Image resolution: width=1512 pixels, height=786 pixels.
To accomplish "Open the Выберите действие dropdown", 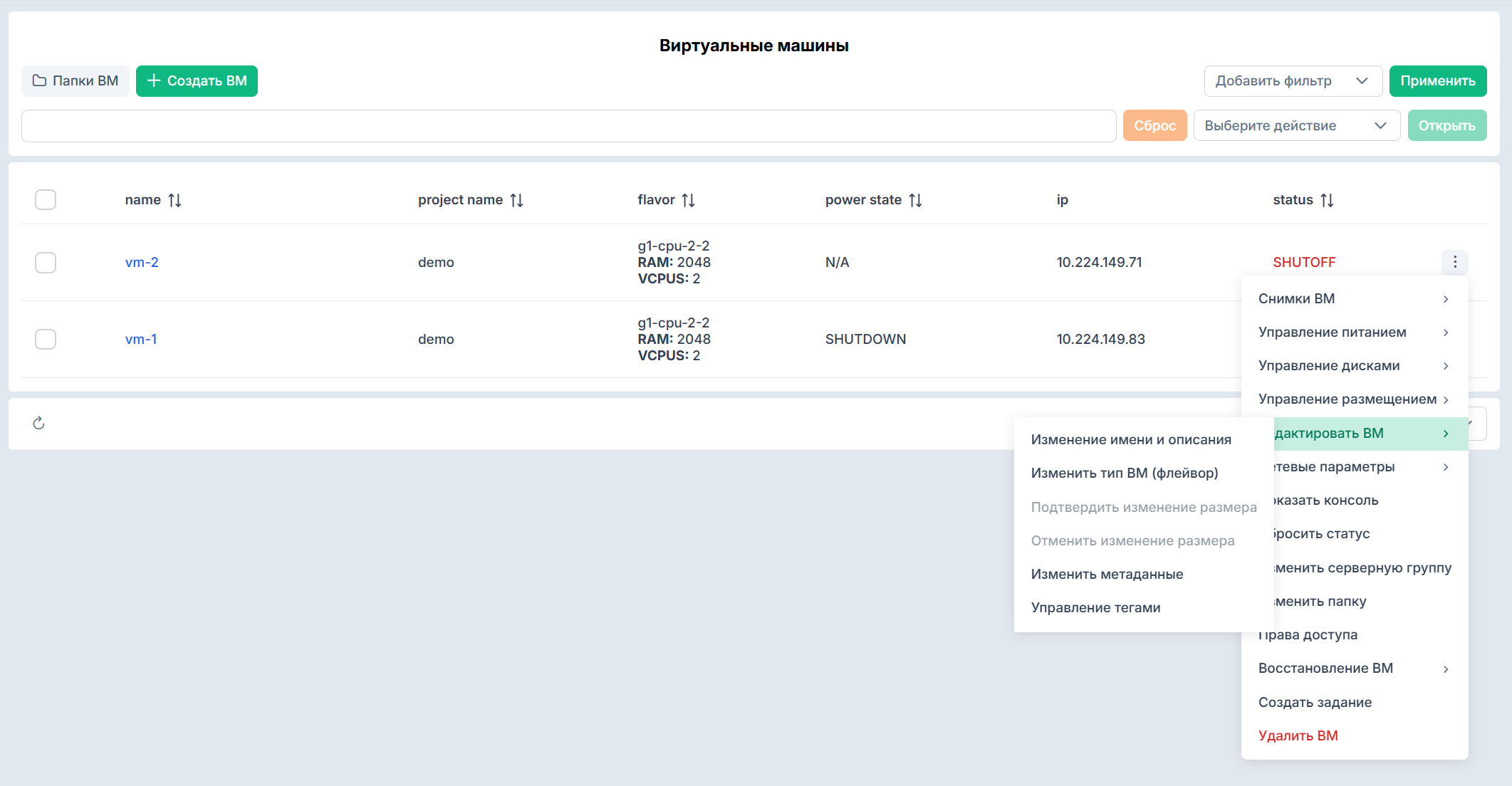I will point(1296,125).
